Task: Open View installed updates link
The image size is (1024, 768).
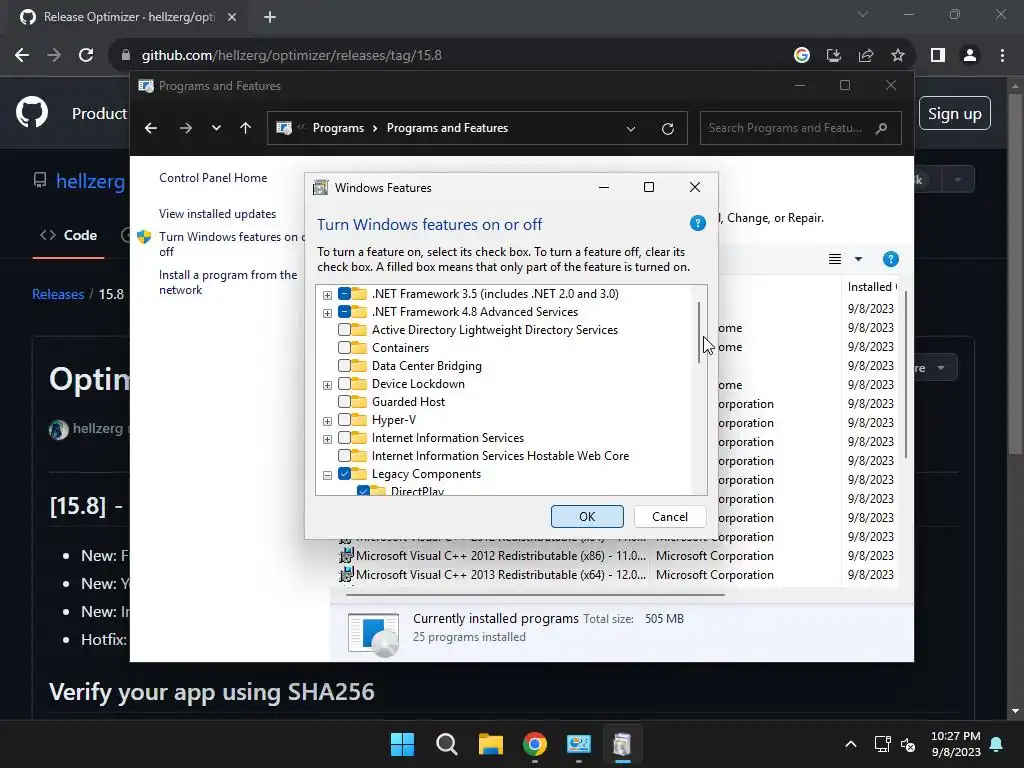Action: coord(217,214)
